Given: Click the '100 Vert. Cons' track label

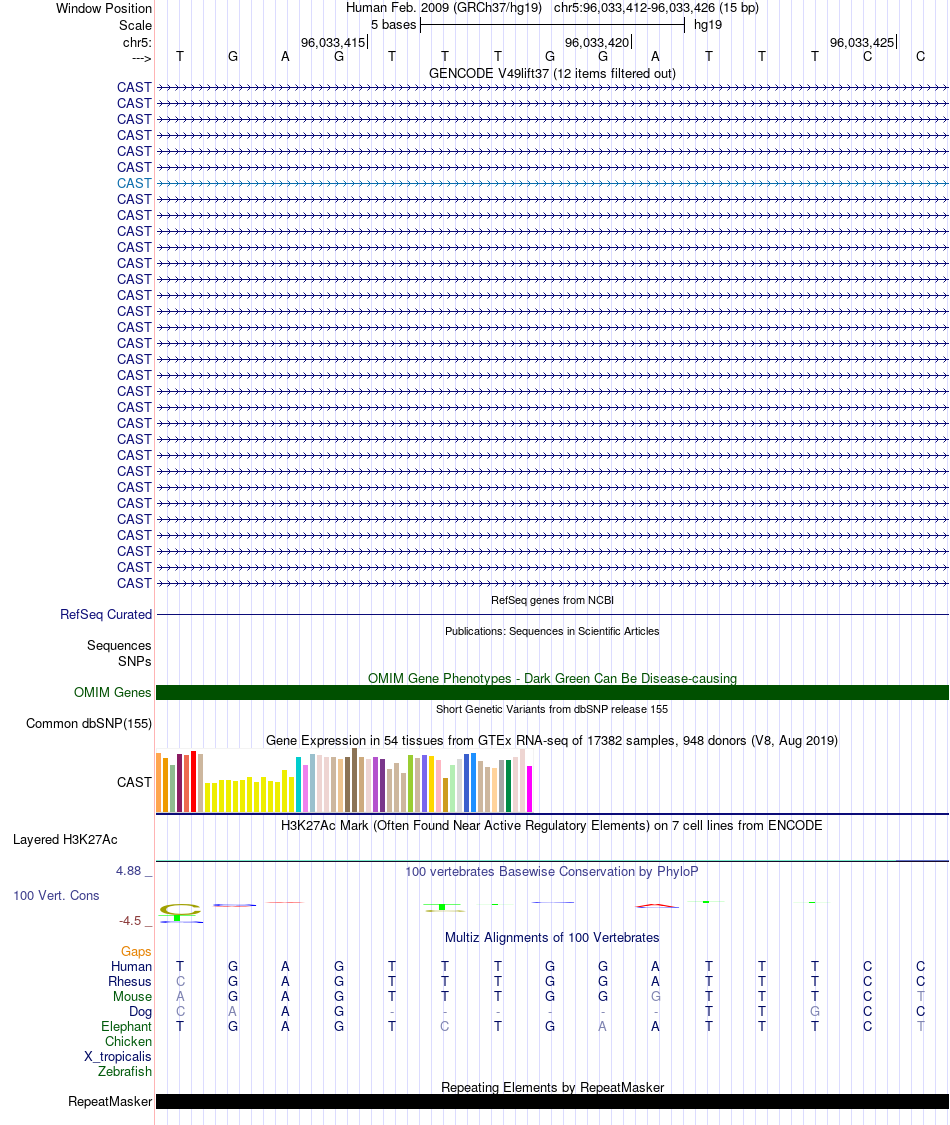Looking at the screenshot, I should (x=57, y=895).
